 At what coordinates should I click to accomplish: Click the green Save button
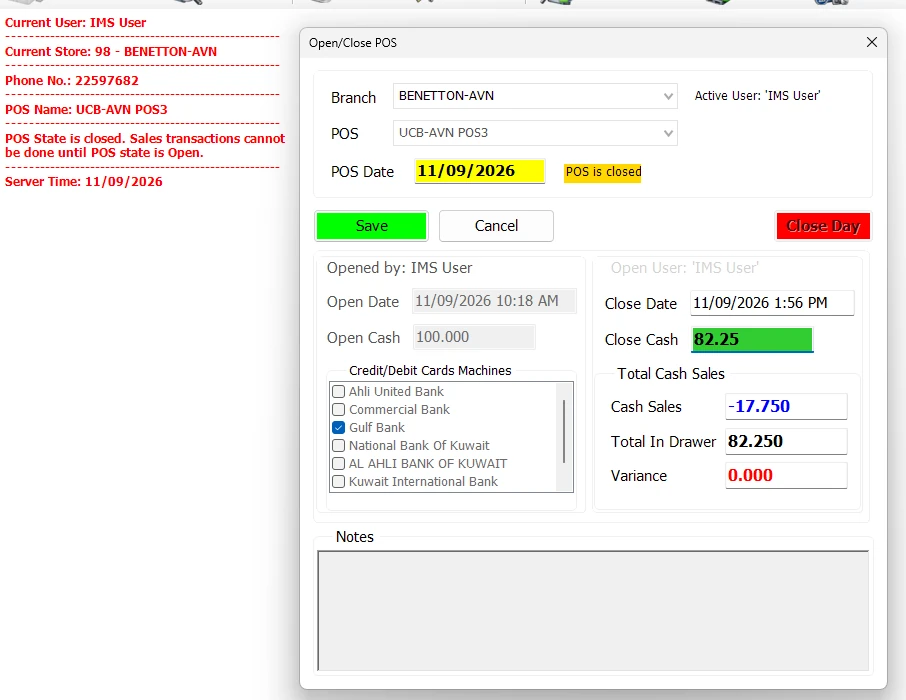pyautogui.click(x=371, y=226)
